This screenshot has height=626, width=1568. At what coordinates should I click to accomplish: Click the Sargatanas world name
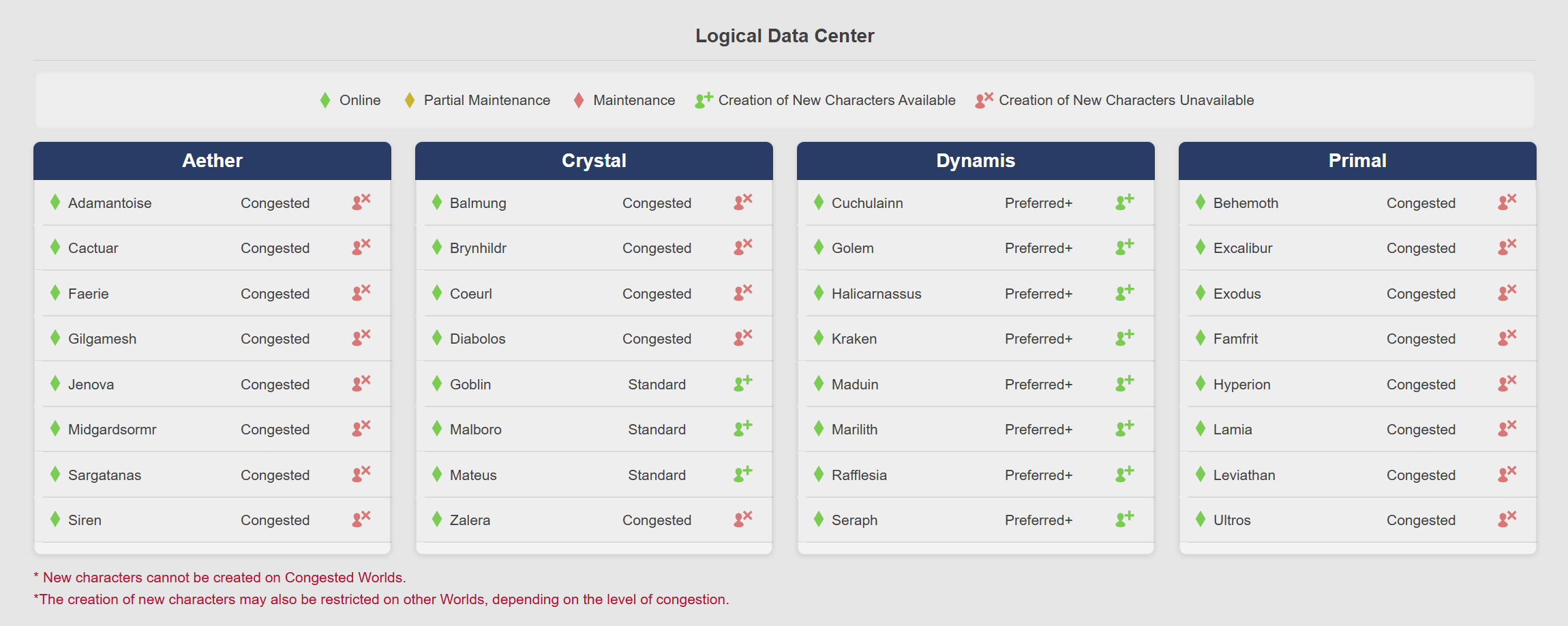click(x=104, y=475)
